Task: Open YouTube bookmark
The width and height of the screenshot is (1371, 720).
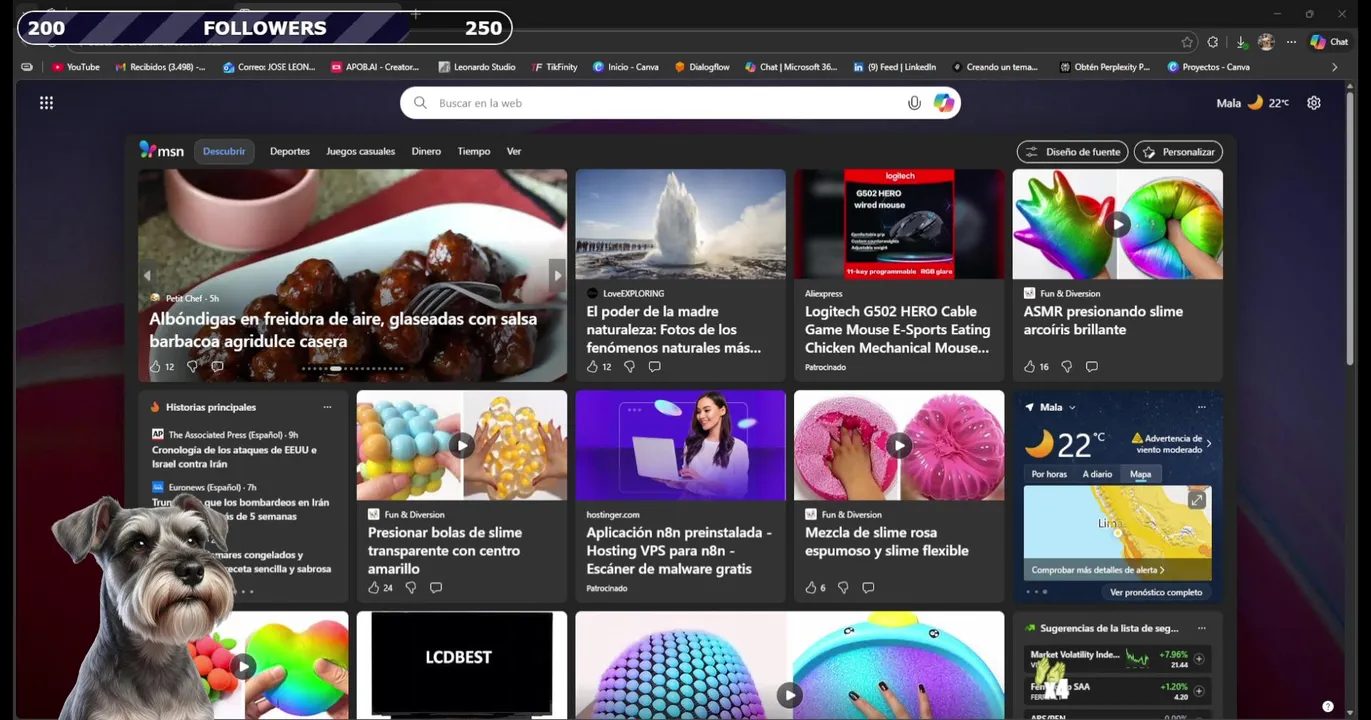Action: (x=76, y=67)
